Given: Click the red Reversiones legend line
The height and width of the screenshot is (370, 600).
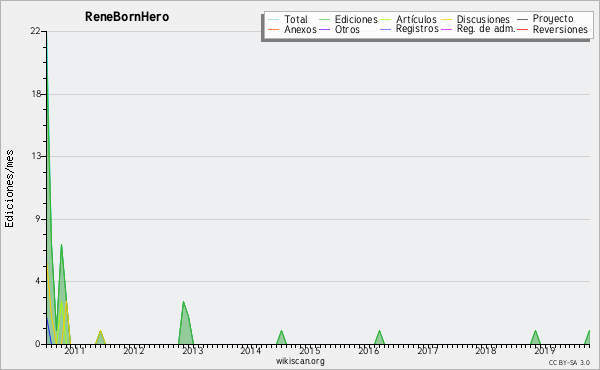Looking at the screenshot, I should [522, 29].
